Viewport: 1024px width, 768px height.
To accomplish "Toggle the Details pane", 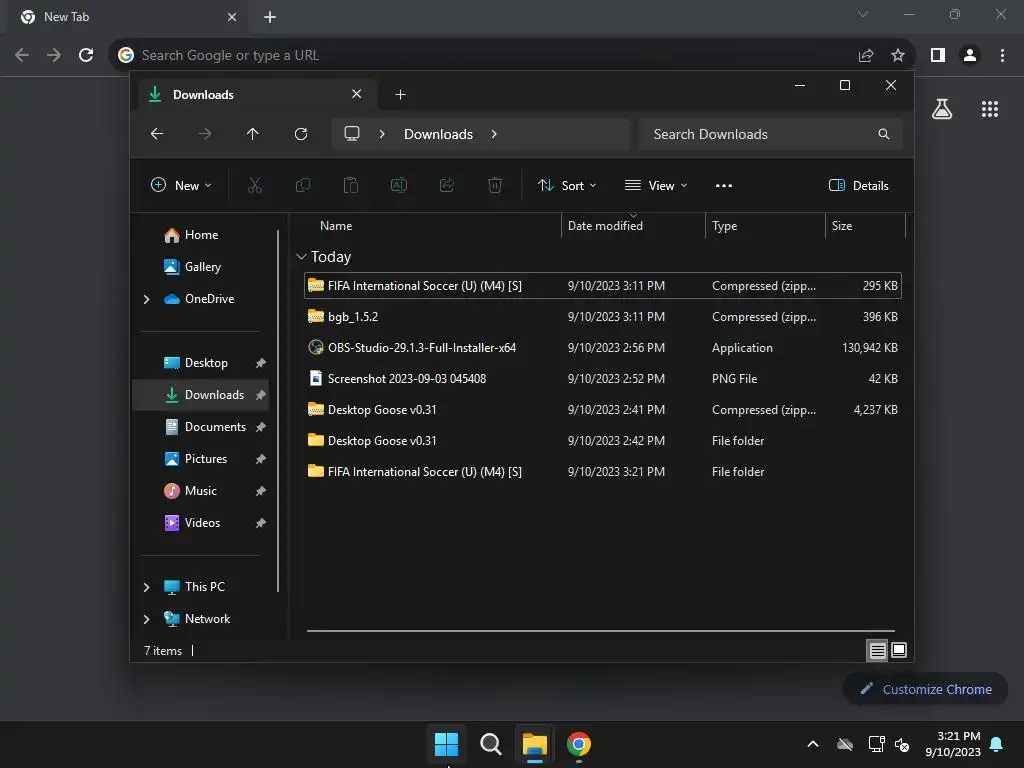I will tap(858, 185).
